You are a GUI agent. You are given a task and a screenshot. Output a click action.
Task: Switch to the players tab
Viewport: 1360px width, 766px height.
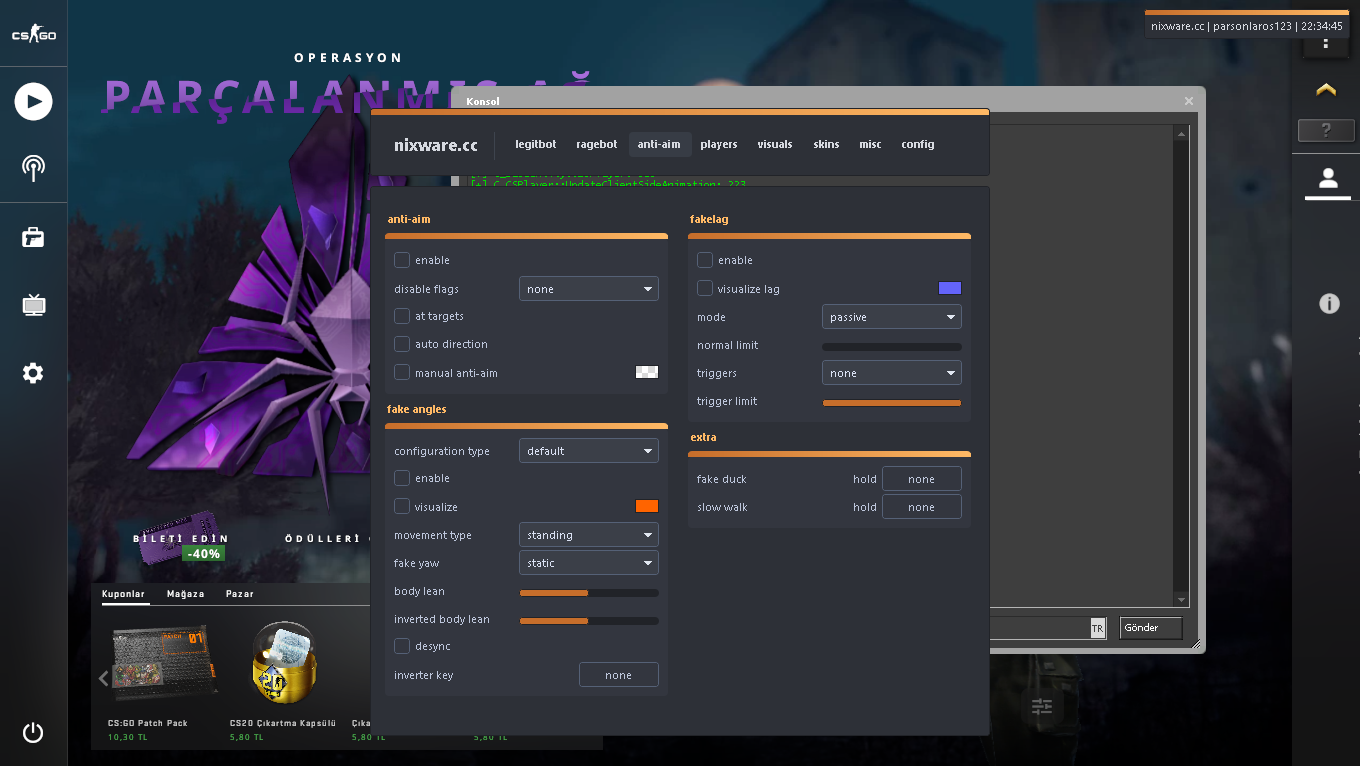click(719, 144)
